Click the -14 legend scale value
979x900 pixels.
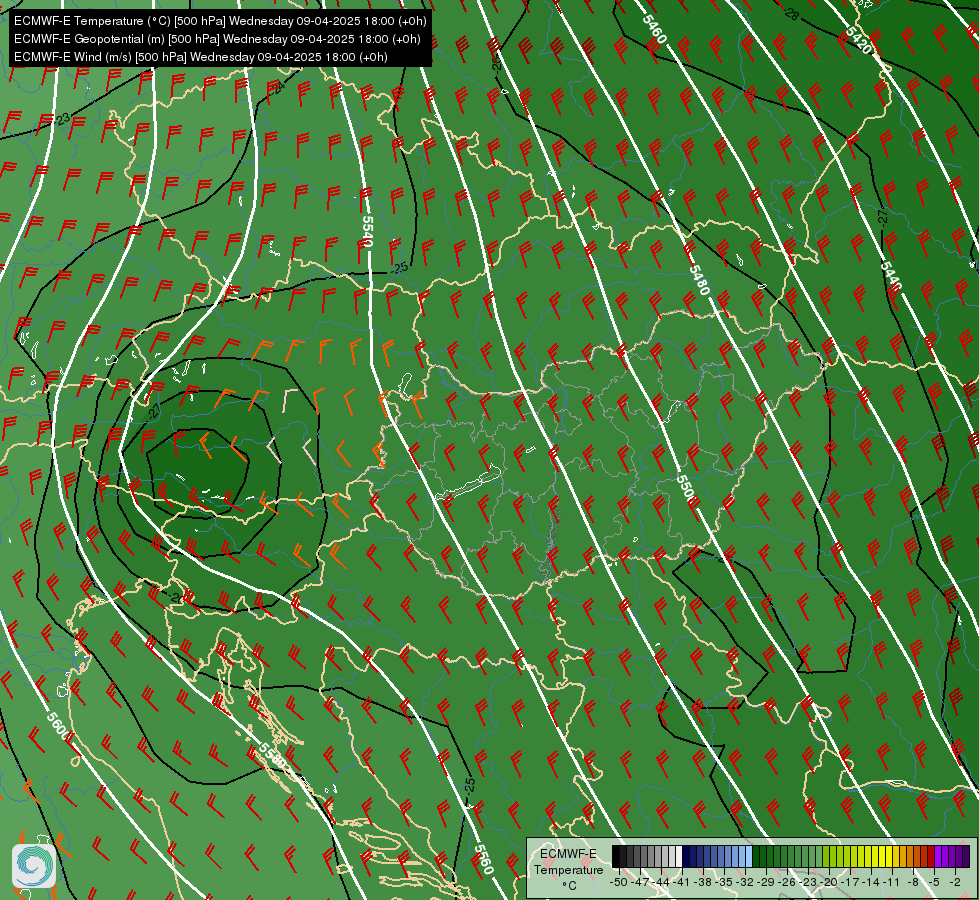[871, 882]
